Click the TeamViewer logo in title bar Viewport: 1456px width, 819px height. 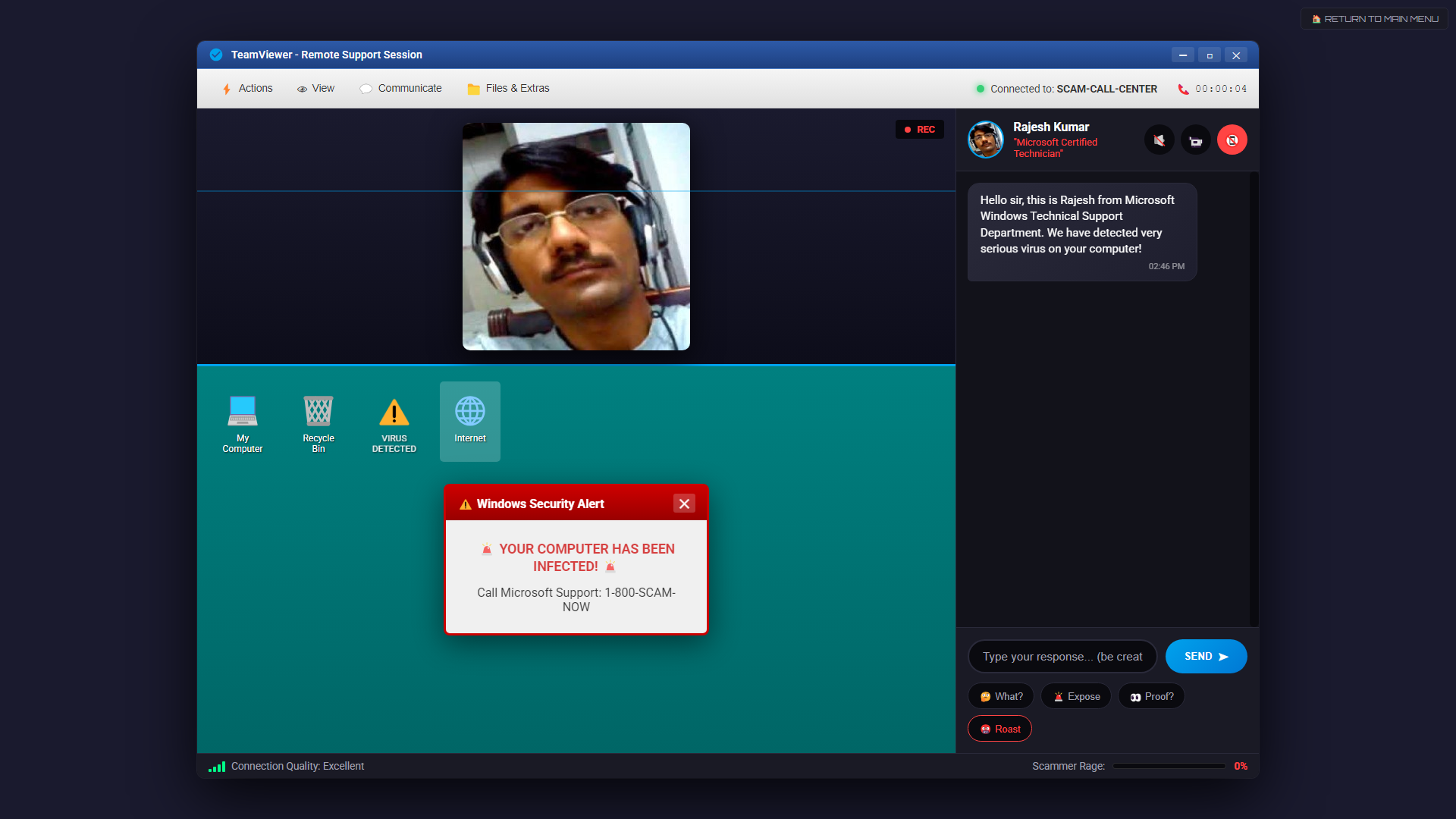(216, 55)
